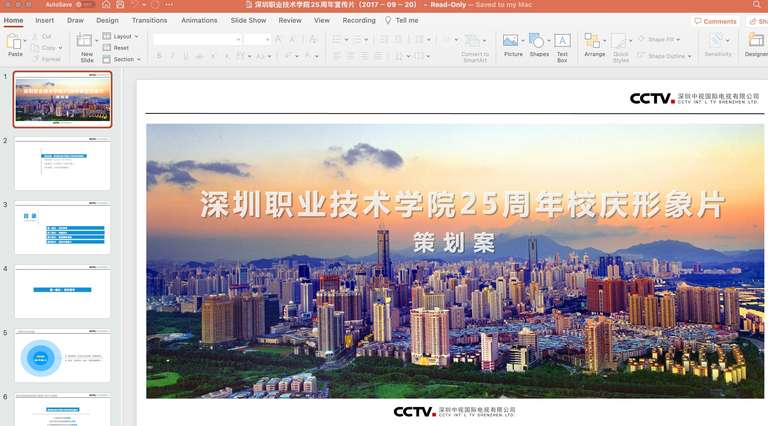This screenshot has height=426, width=768.
Task: Switch to the Animations tab
Action: [199, 20]
